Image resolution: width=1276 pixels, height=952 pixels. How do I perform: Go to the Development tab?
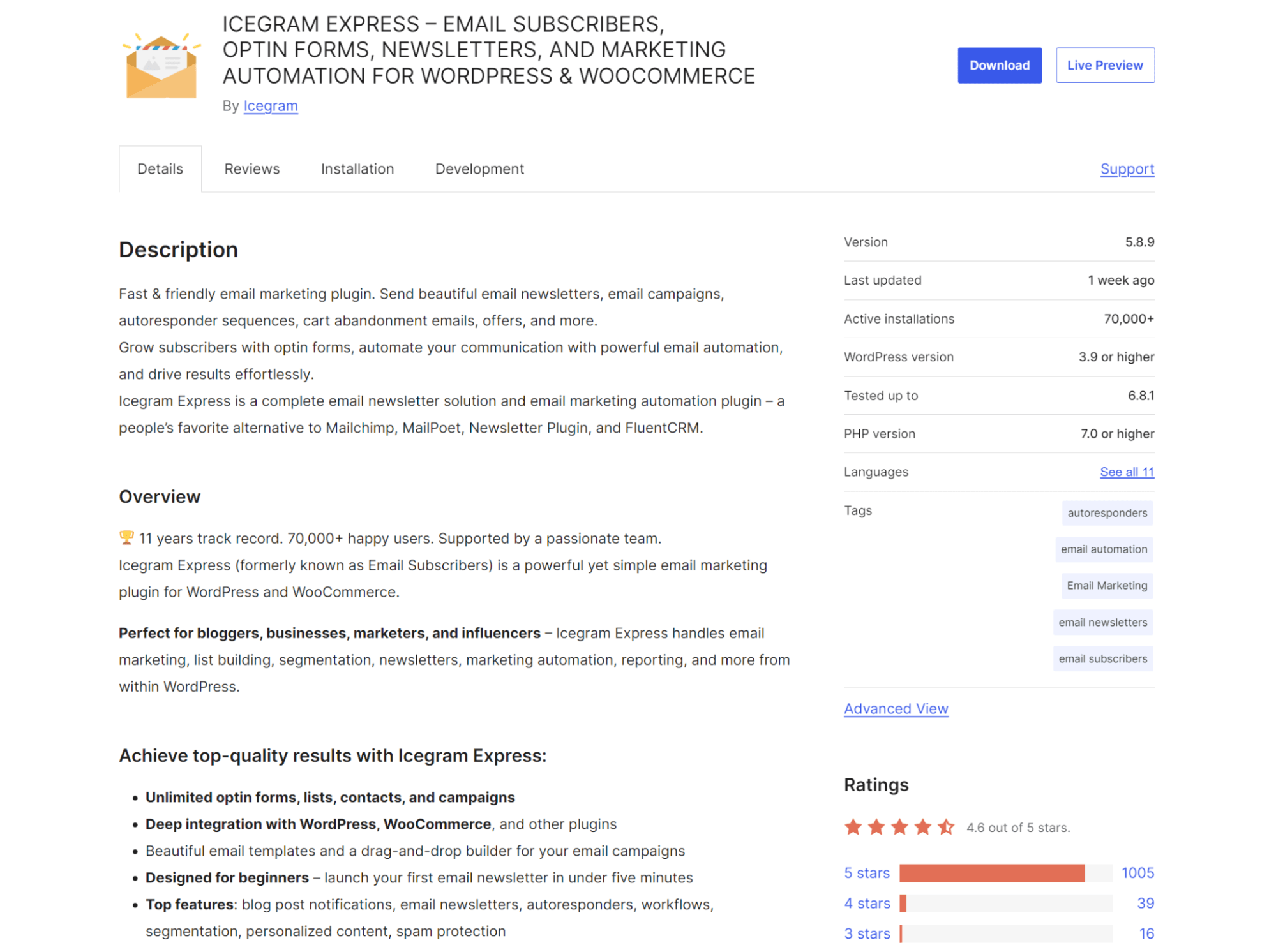479,169
